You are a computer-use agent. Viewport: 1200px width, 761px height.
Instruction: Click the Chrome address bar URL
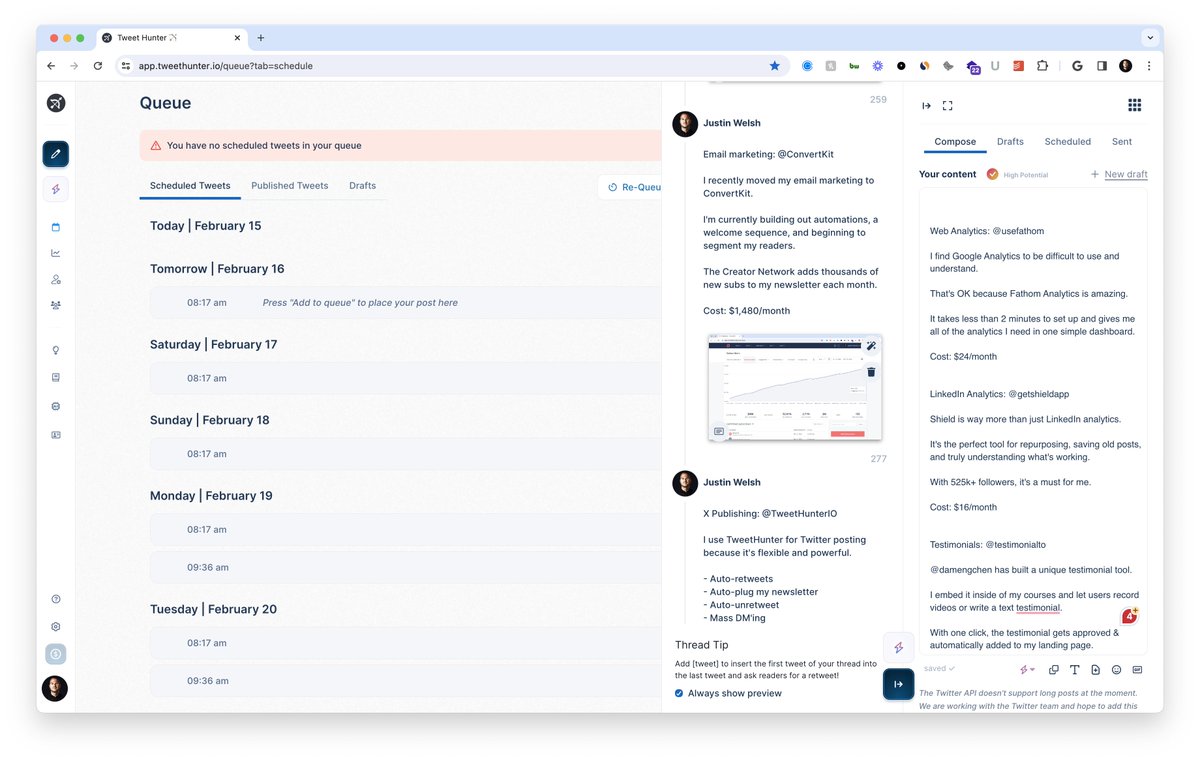coord(225,66)
